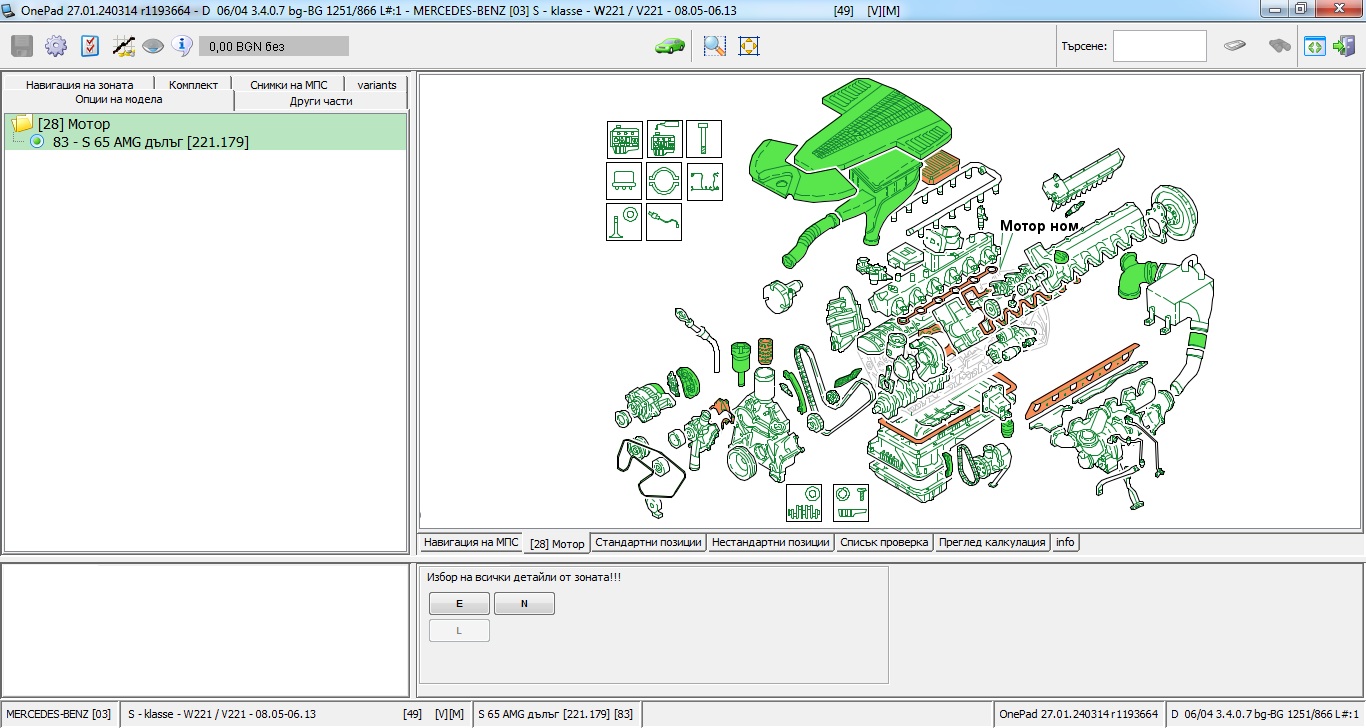Open the Снимки на МПС tab

[x=289, y=85]
